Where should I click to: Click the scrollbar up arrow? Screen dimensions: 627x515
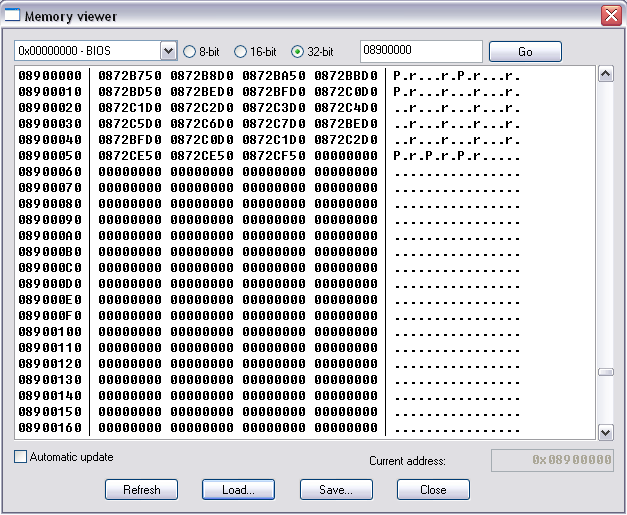point(605,75)
